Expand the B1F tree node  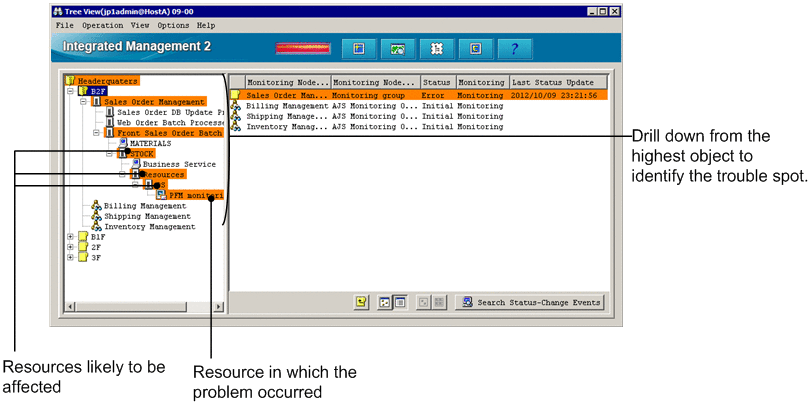click(70, 237)
